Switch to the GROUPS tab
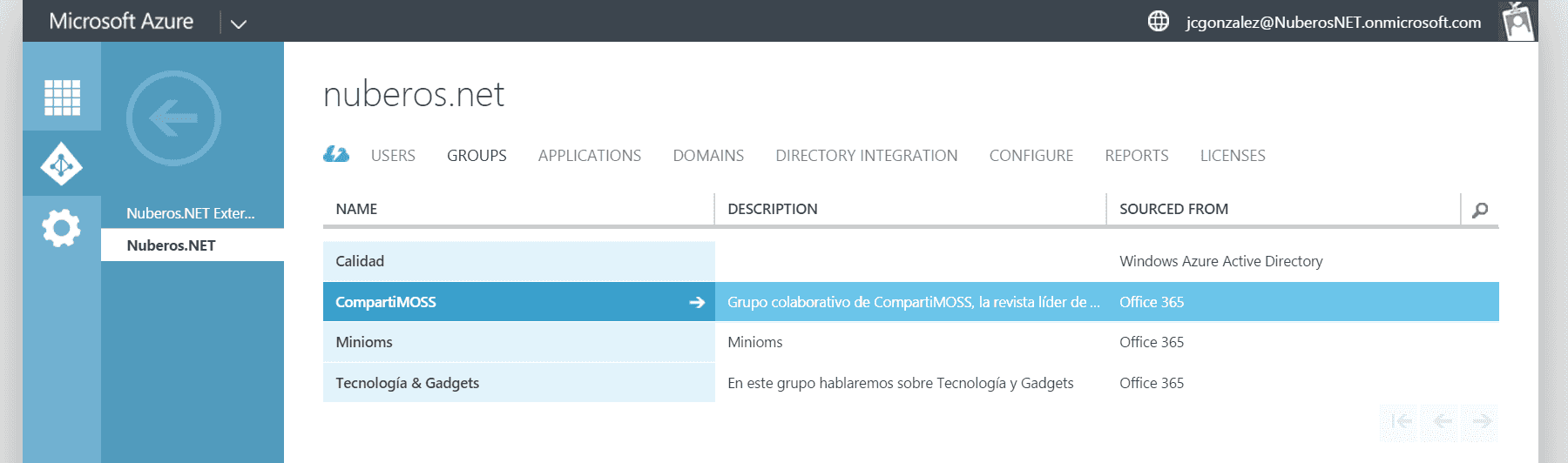 pyautogui.click(x=476, y=156)
